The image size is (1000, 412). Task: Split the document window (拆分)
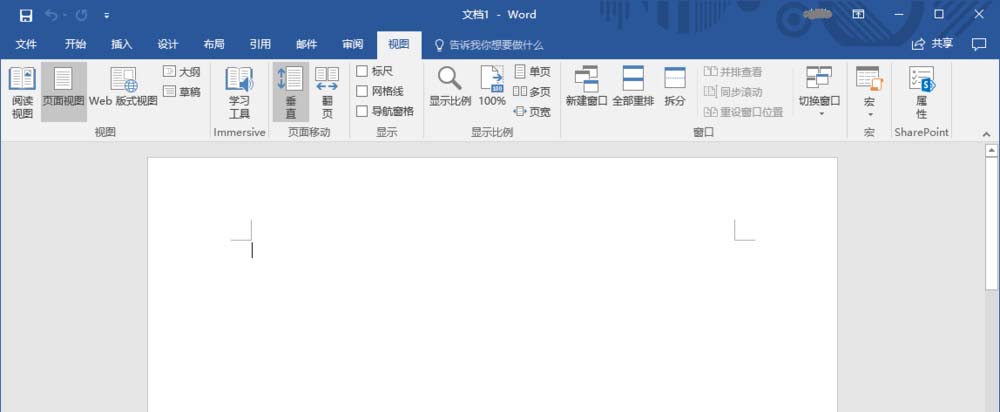click(x=675, y=88)
